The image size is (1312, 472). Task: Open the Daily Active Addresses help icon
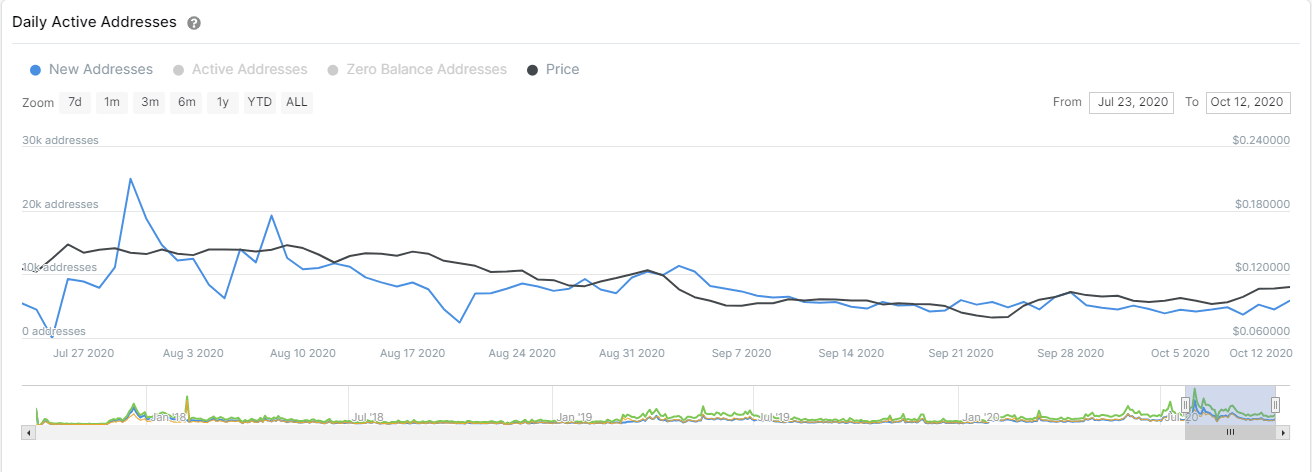pyautogui.click(x=194, y=23)
